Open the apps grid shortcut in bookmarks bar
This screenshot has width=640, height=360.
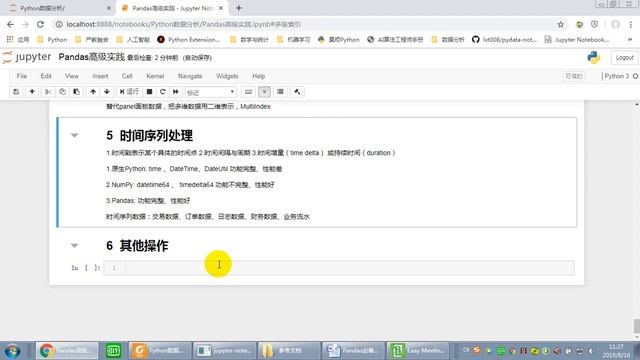[x=18, y=40]
